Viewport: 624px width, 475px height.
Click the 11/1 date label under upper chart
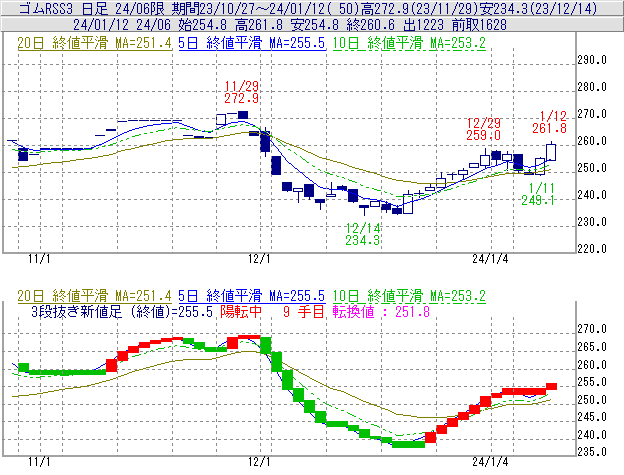tap(39, 259)
